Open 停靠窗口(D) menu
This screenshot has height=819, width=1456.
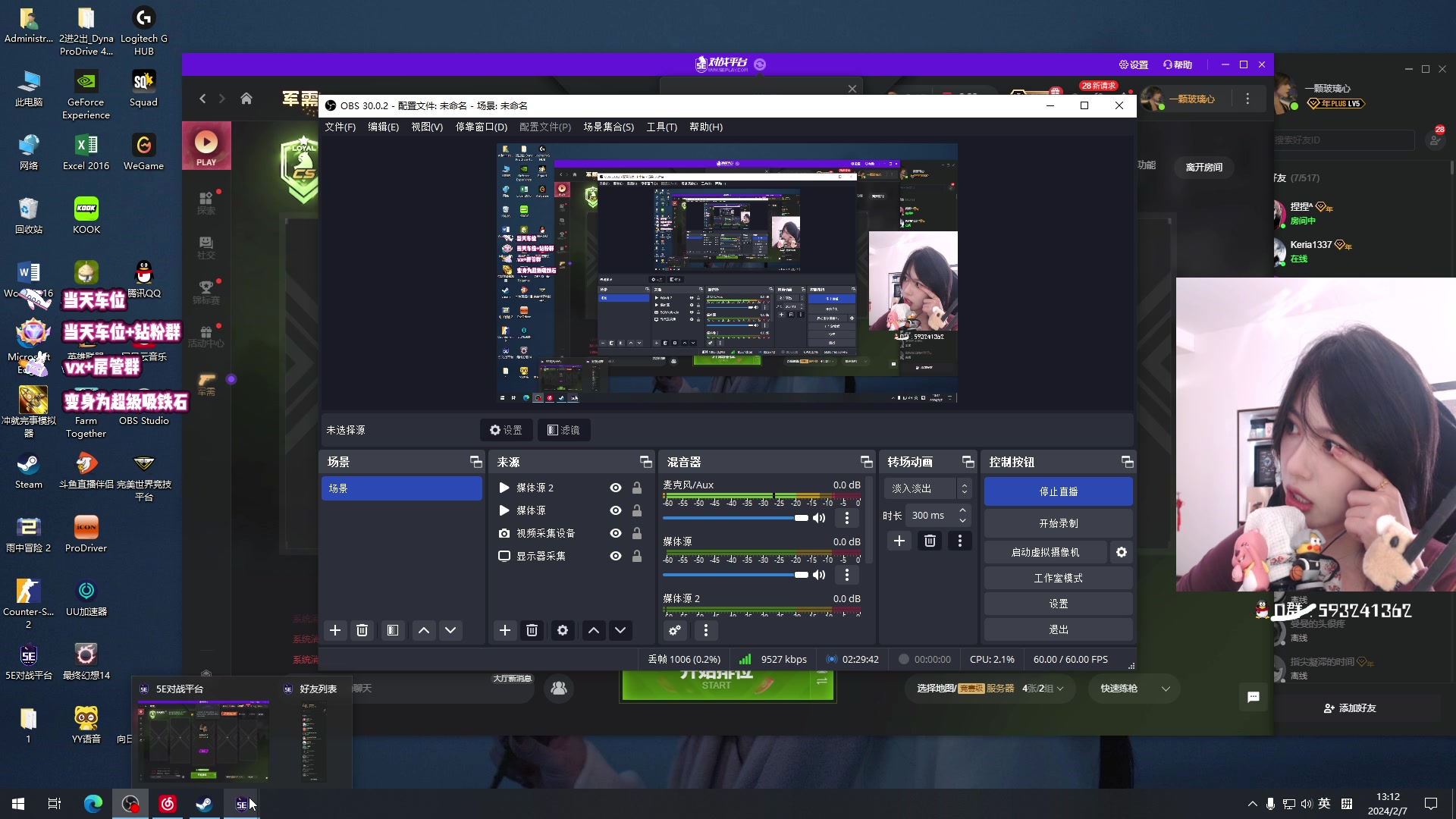tap(481, 127)
